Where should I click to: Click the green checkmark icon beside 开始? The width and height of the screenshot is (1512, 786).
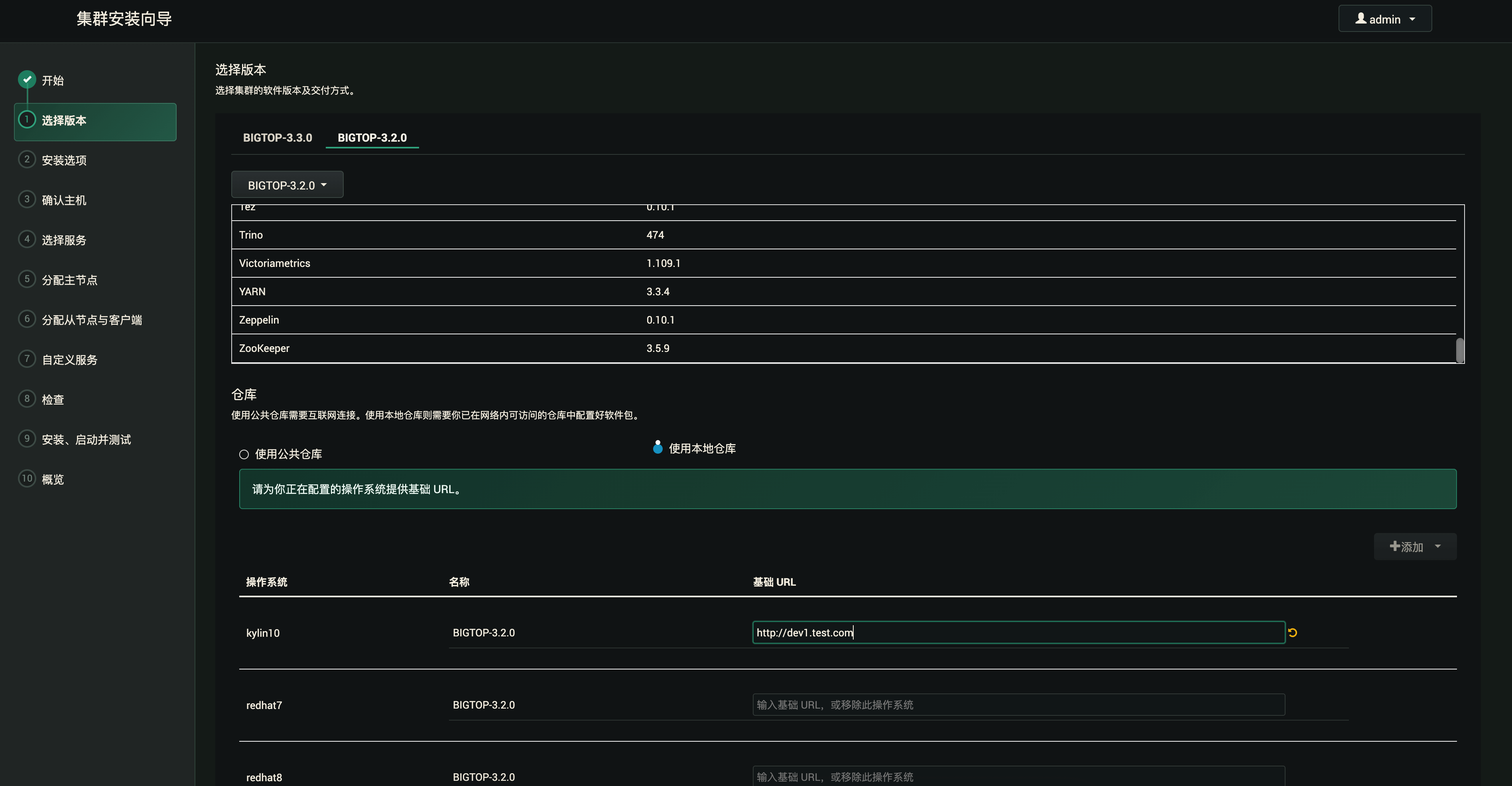(26, 79)
